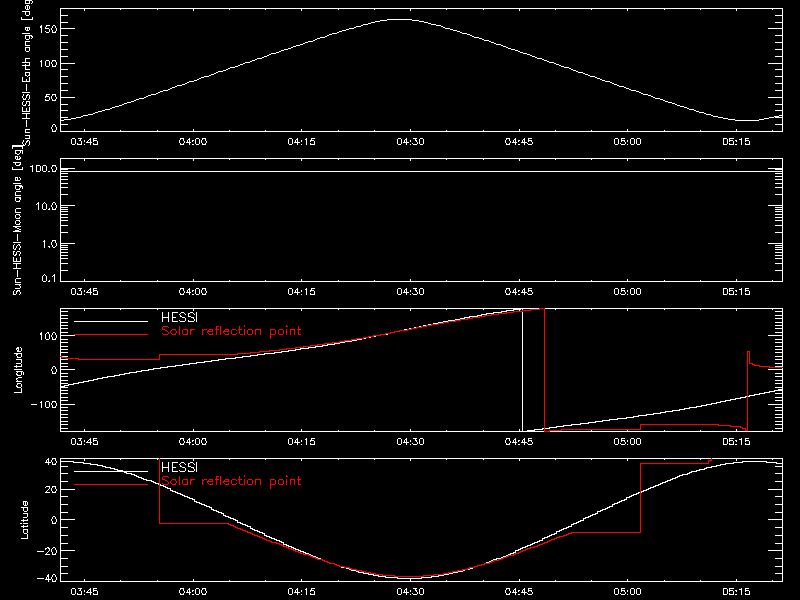Click the 40 tick on the Latitude plot
Image resolution: width=800 pixels, height=600 pixels.
tap(51, 462)
